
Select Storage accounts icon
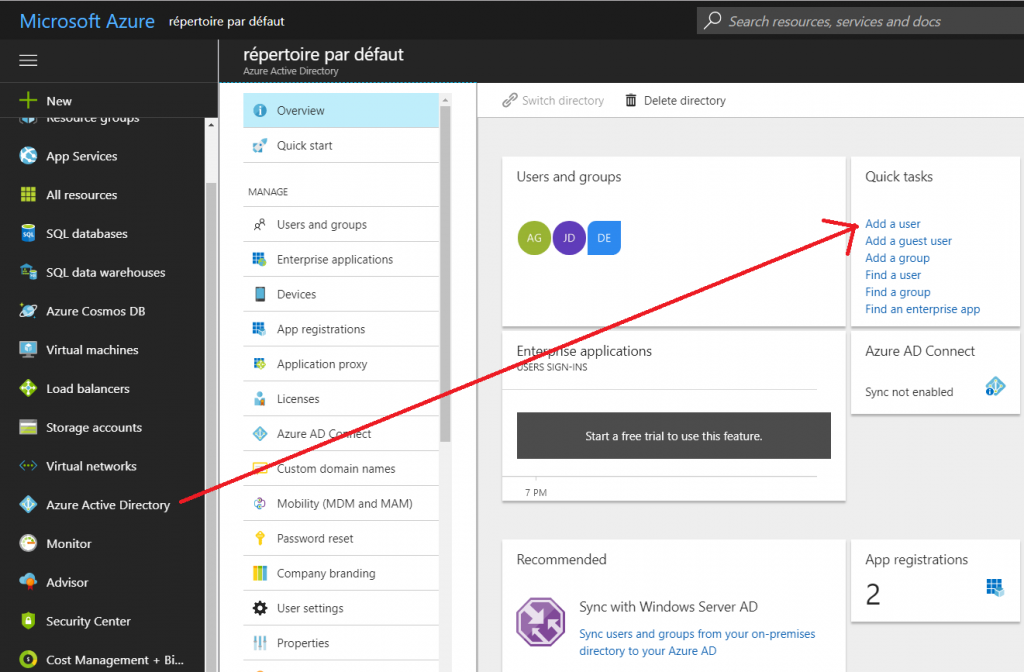pyautogui.click(x=28, y=427)
